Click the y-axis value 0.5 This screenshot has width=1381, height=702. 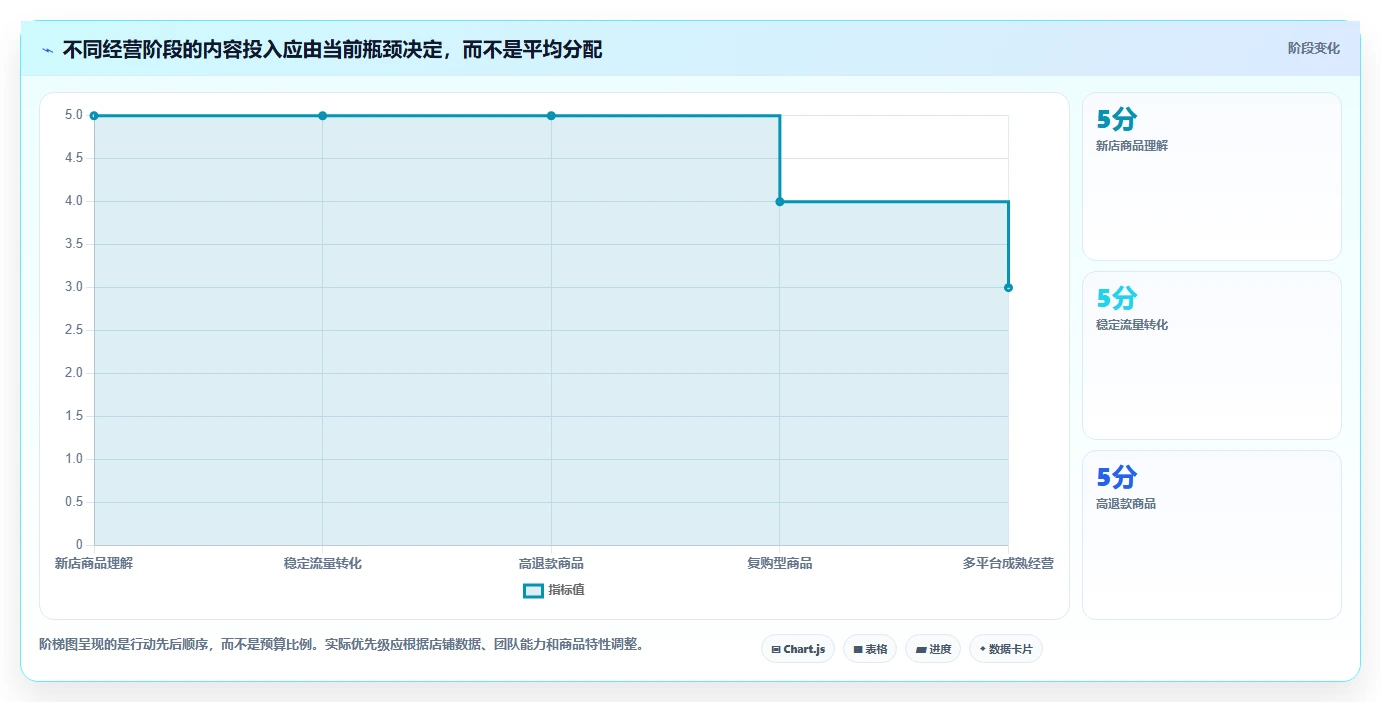(74, 502)
